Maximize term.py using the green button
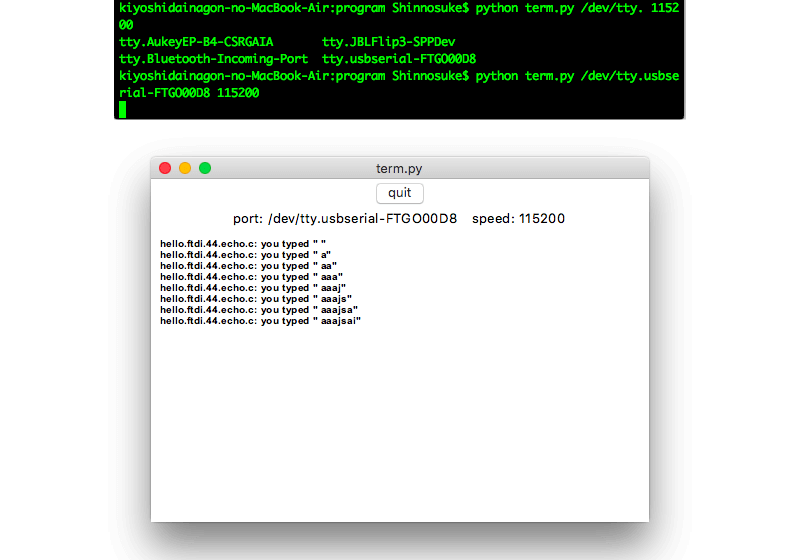800x560 pixels. pos(205,168)
